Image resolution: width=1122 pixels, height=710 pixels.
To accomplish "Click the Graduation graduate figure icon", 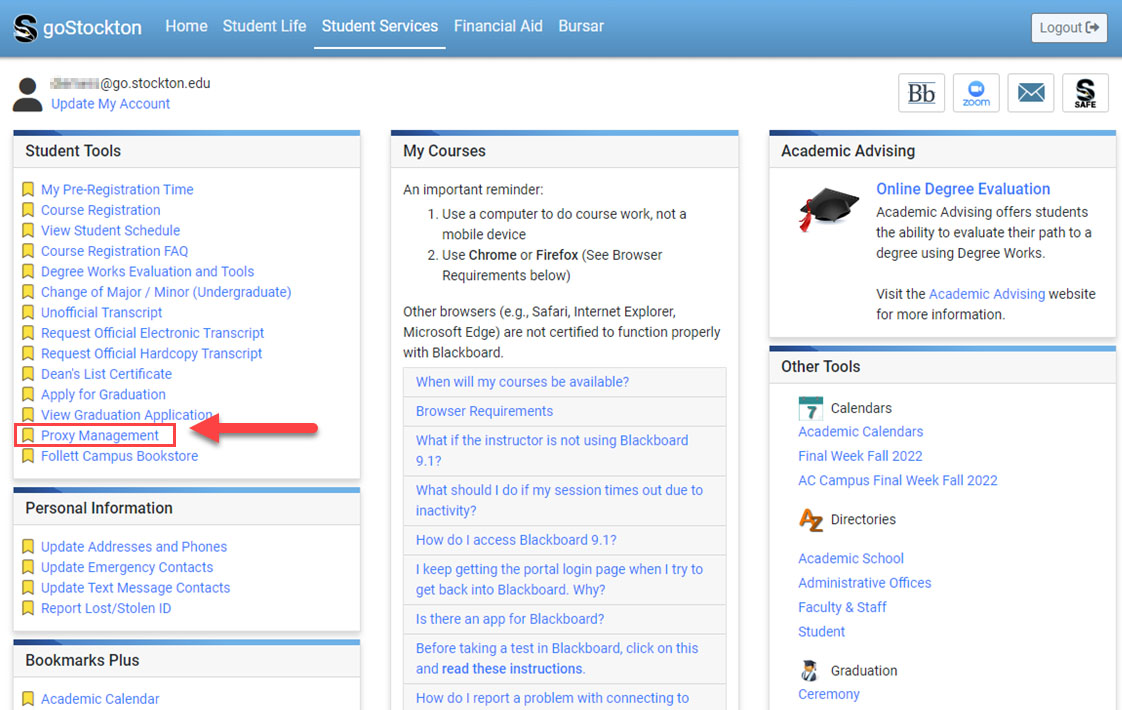I will [809, 671].
